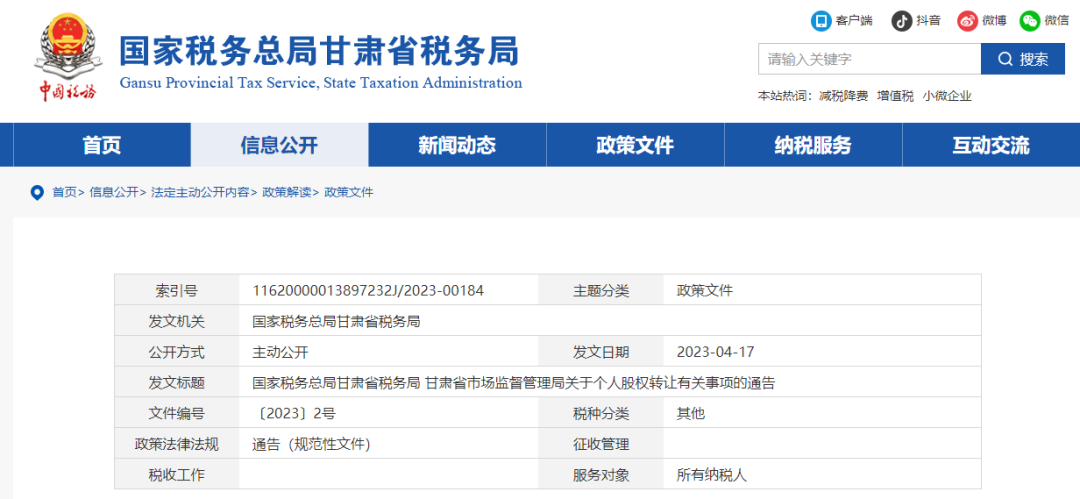1080x499 pixels.
Task: Select hot keyword 减税降费
Action: point(844,96)
